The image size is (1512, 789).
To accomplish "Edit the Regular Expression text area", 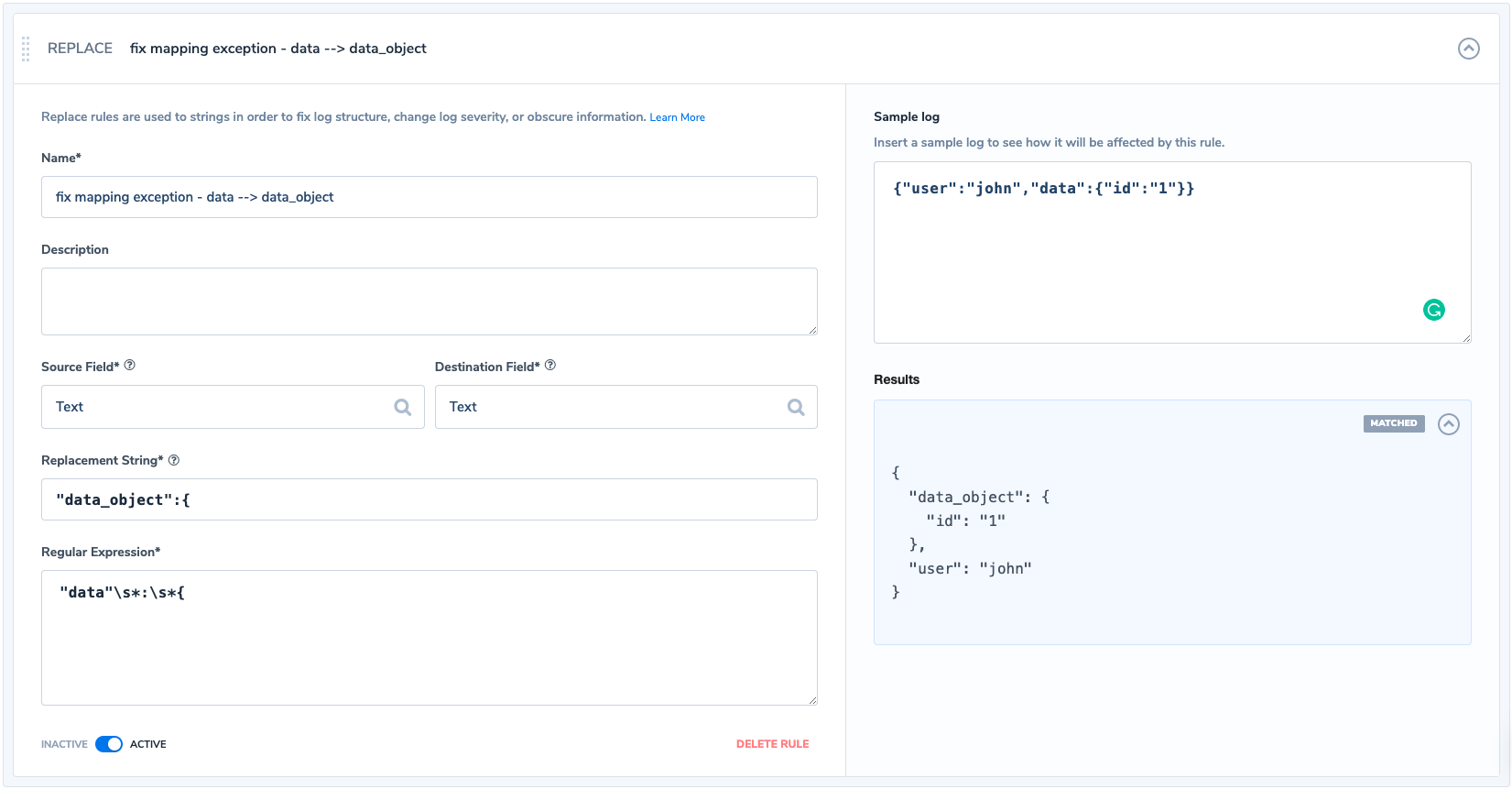I will [x=429, y=638].
